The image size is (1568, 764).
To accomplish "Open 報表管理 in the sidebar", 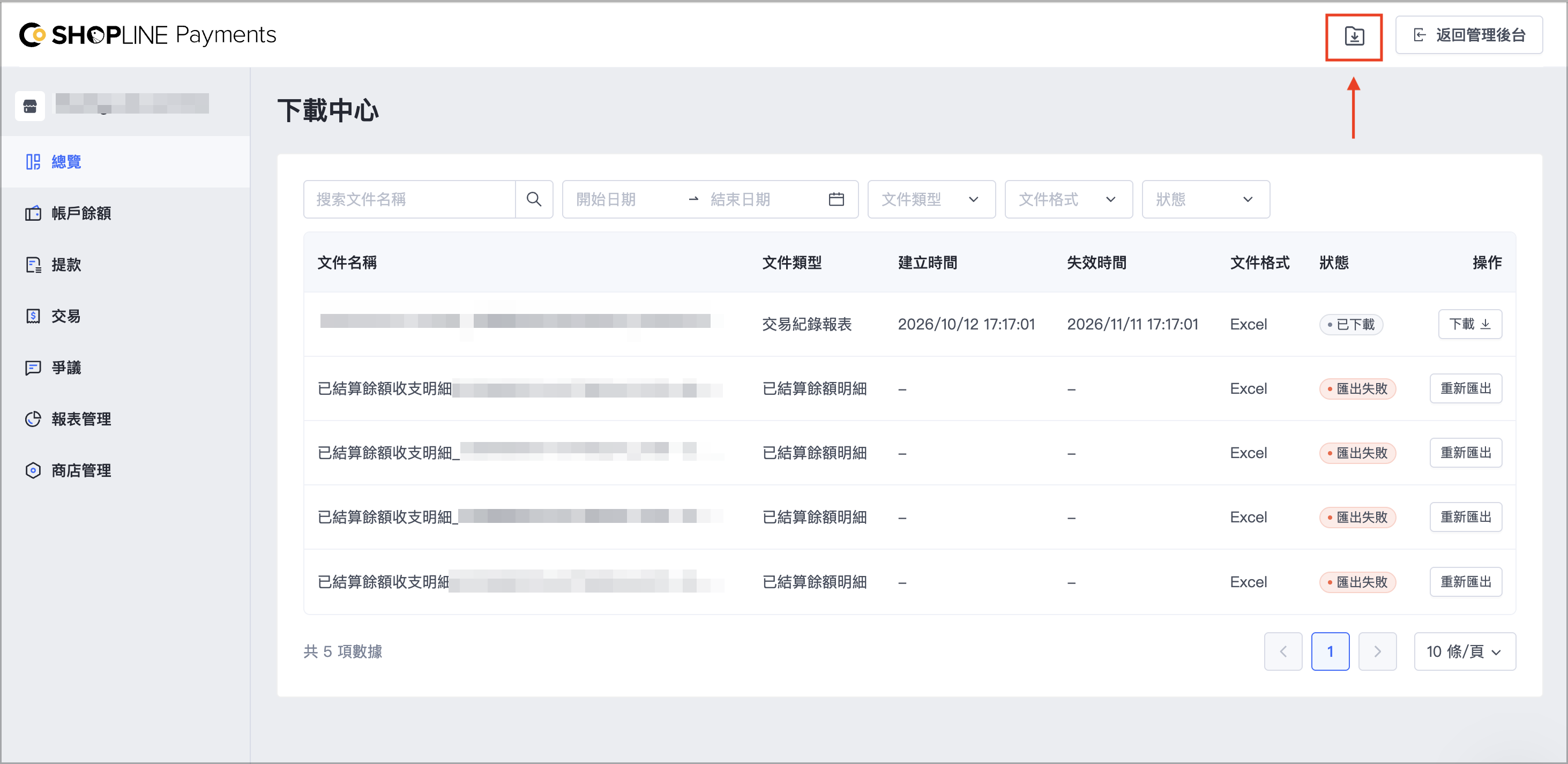I will click(x=125, y=419).
